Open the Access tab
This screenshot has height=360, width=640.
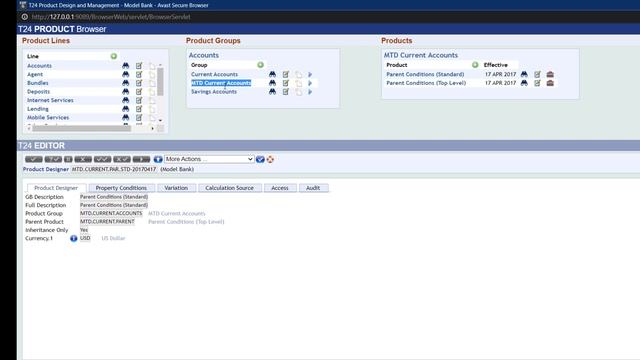coord(280,188)
